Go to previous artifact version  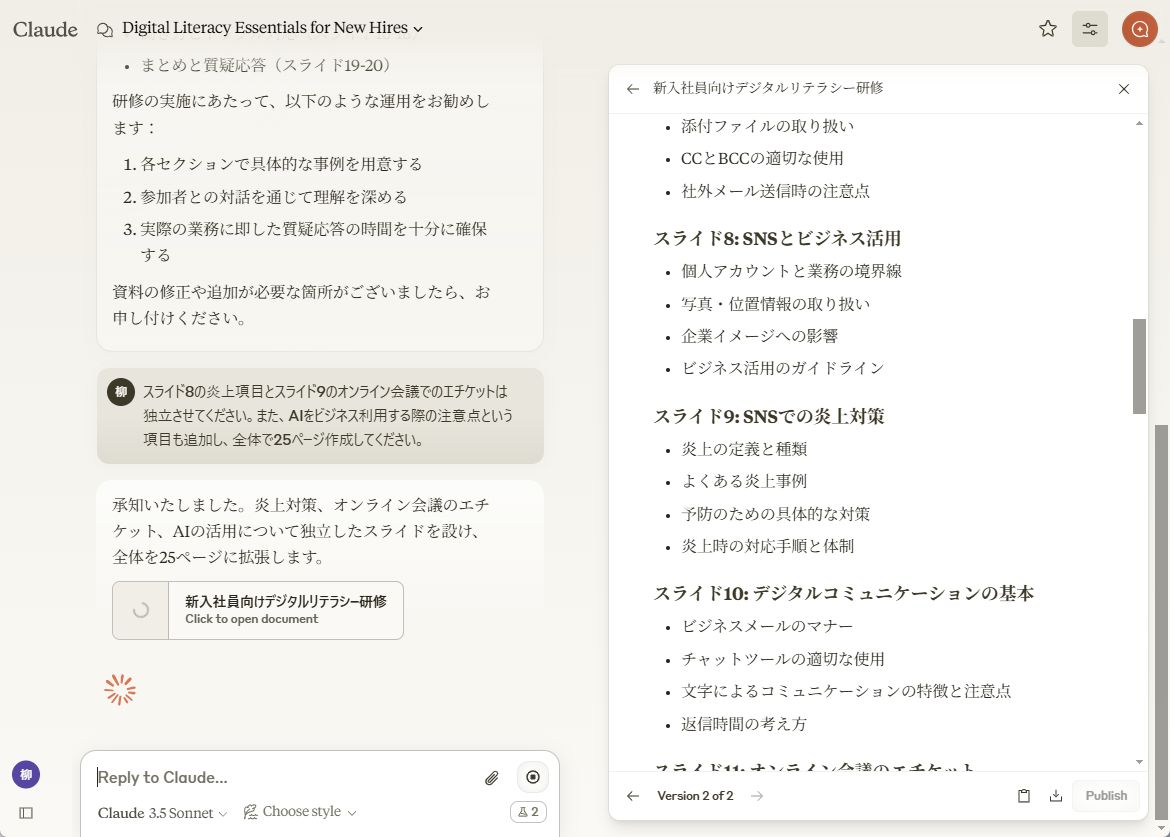[x=633, y=796]
